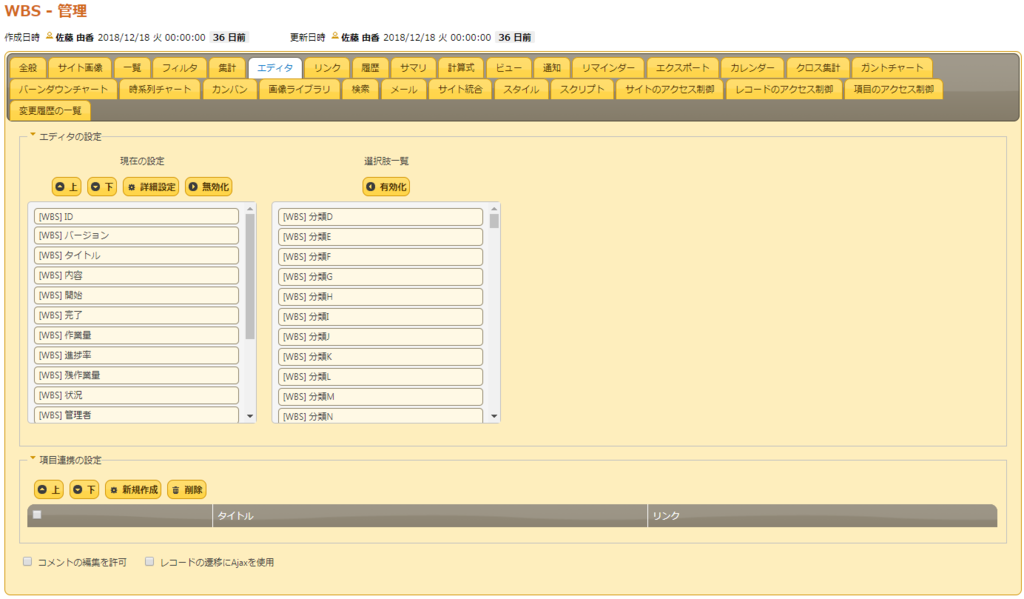Switch to the エクスポート tab
1024x599 pixels.
[682, 68]
